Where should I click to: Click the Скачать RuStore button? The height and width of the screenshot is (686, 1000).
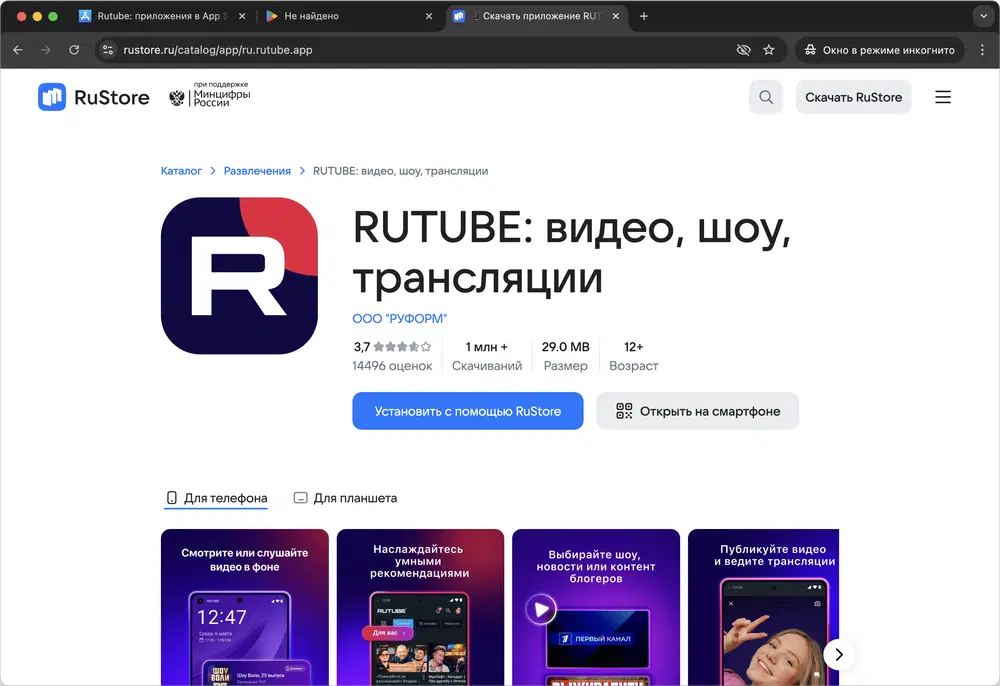tap(853, 97)
